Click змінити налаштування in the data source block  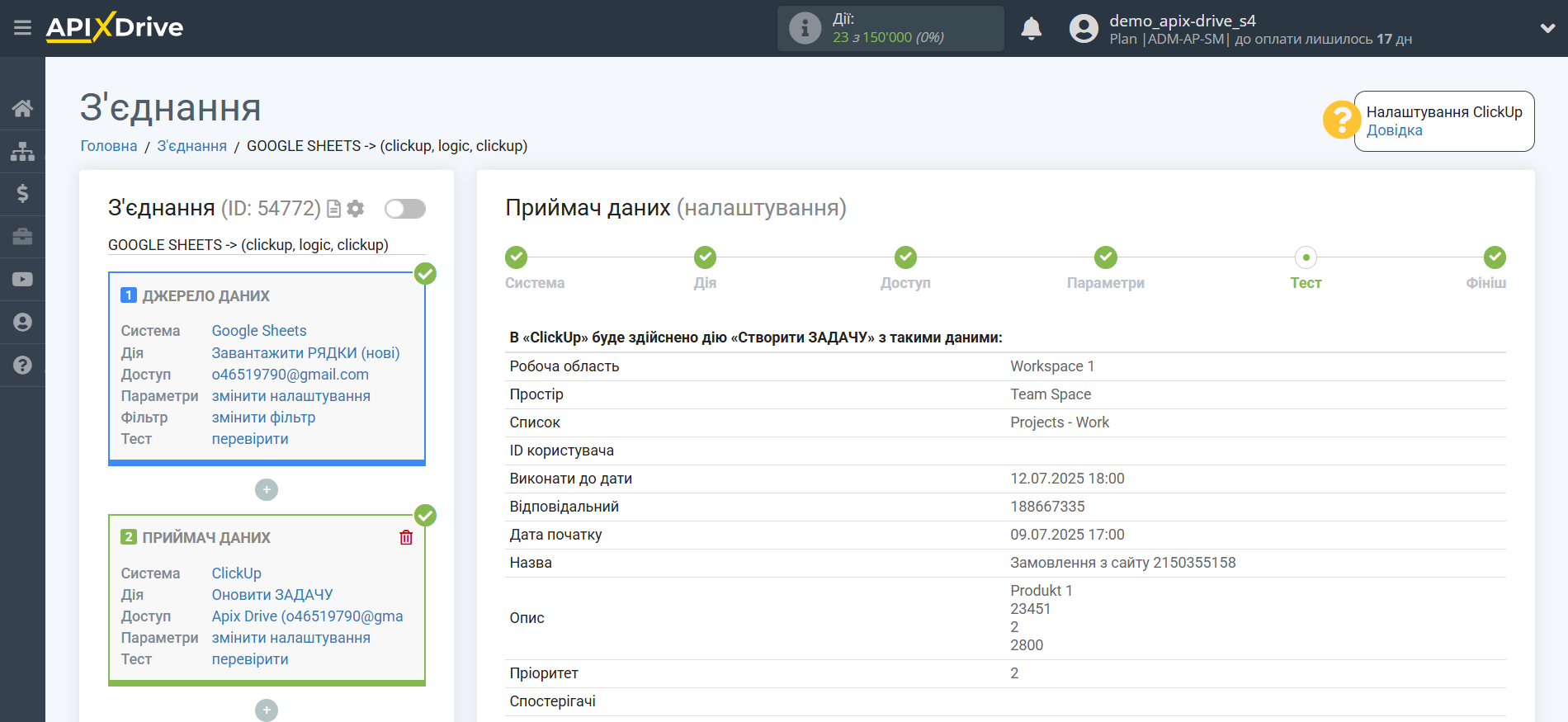pyautogui.click(x=291, y=396)
